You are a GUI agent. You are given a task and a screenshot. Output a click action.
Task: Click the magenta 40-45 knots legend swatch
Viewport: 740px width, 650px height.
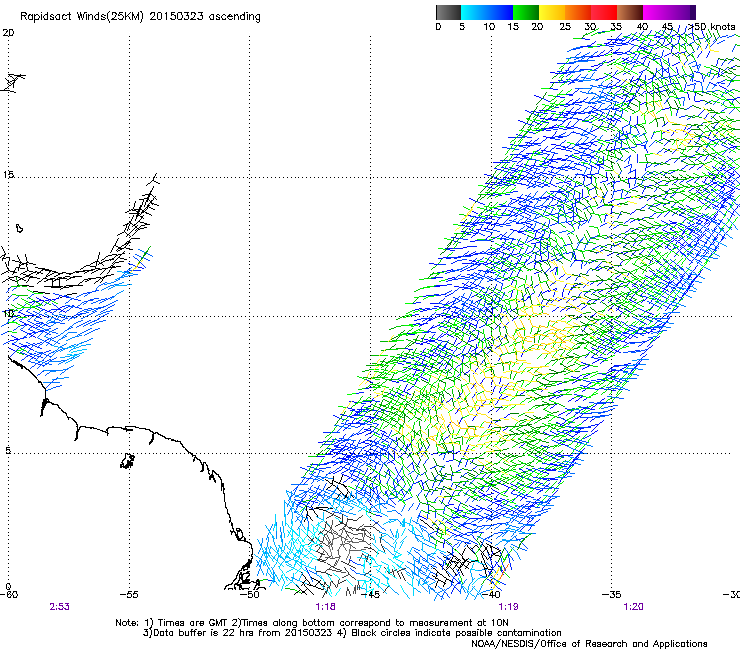(656, 12)
